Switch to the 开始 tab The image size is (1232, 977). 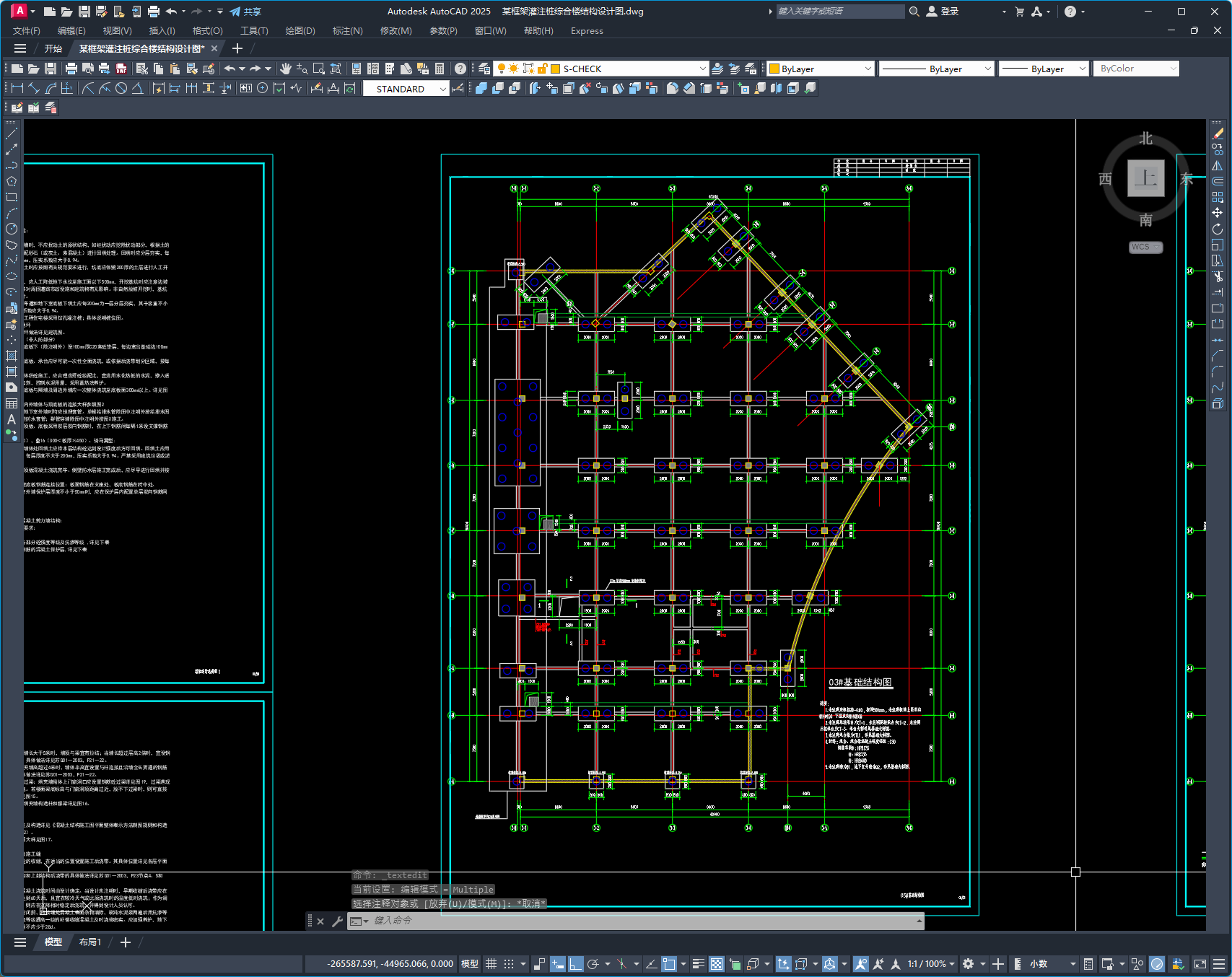click(53, 49)
